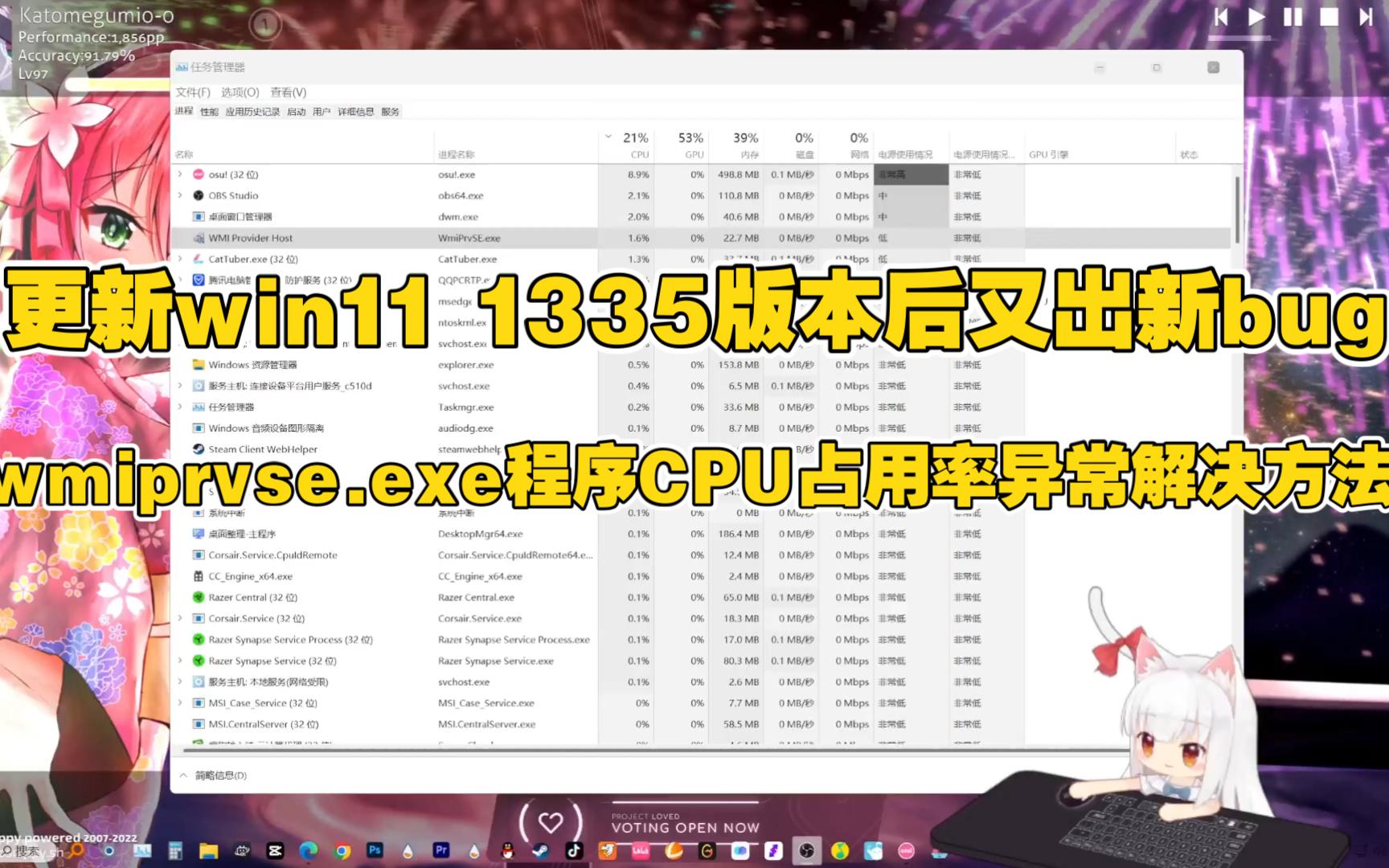1389x868 pixels.
Task: Click the CC_Engine_x64.exe process icon
Action: tap(199, 576)
